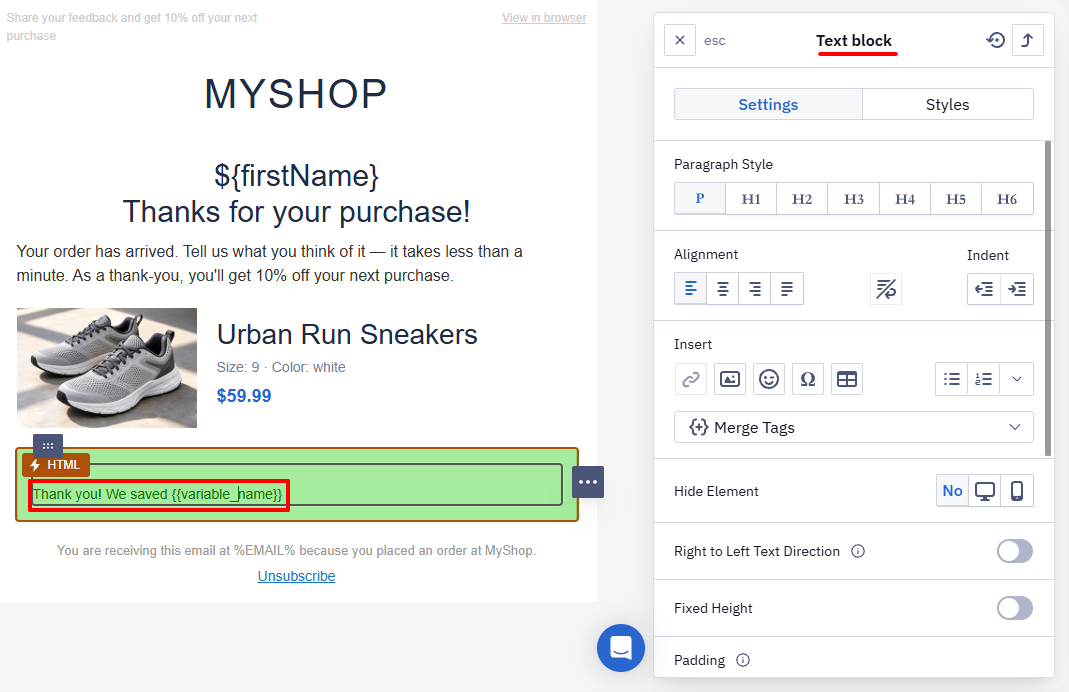Viewport: 1069px width, 692px height.
Task: Click the receiving email footer text
Action: point(296,550)
